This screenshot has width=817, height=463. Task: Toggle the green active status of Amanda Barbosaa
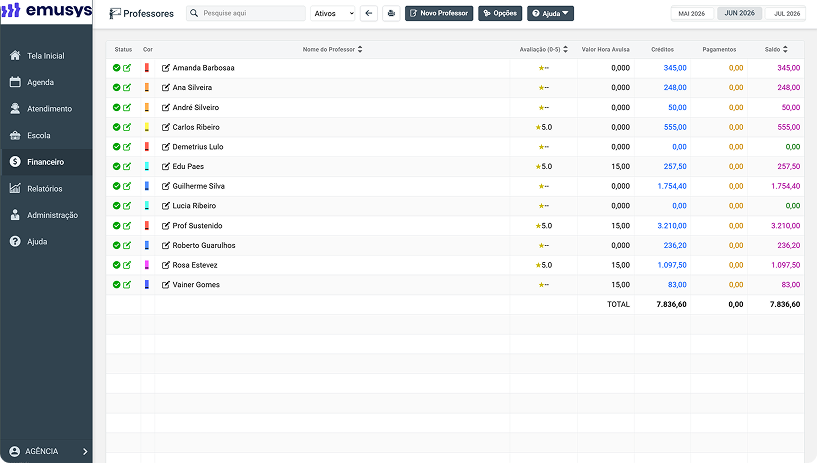click(117, 68)
